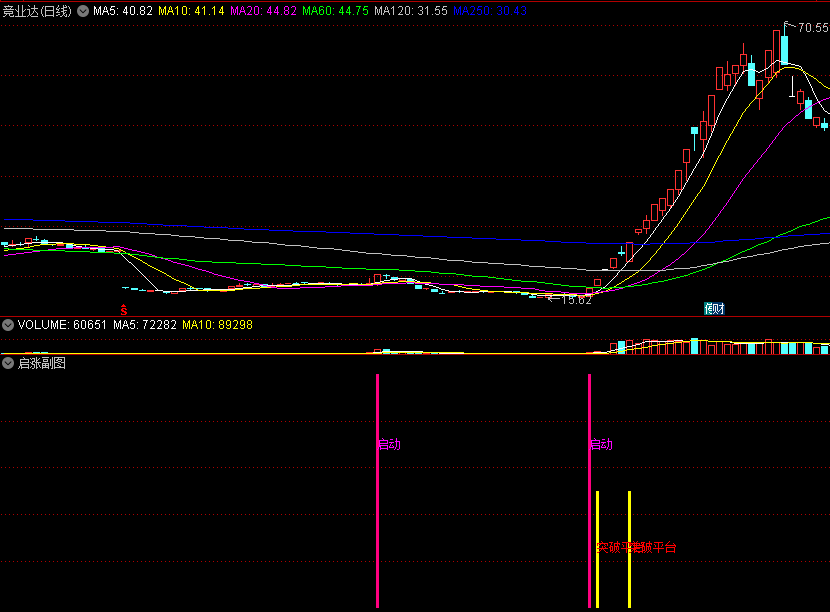Screen dimensions: 830x612
Task: Select the earlier pink 启动 signal line
Action: coord(377,491)
